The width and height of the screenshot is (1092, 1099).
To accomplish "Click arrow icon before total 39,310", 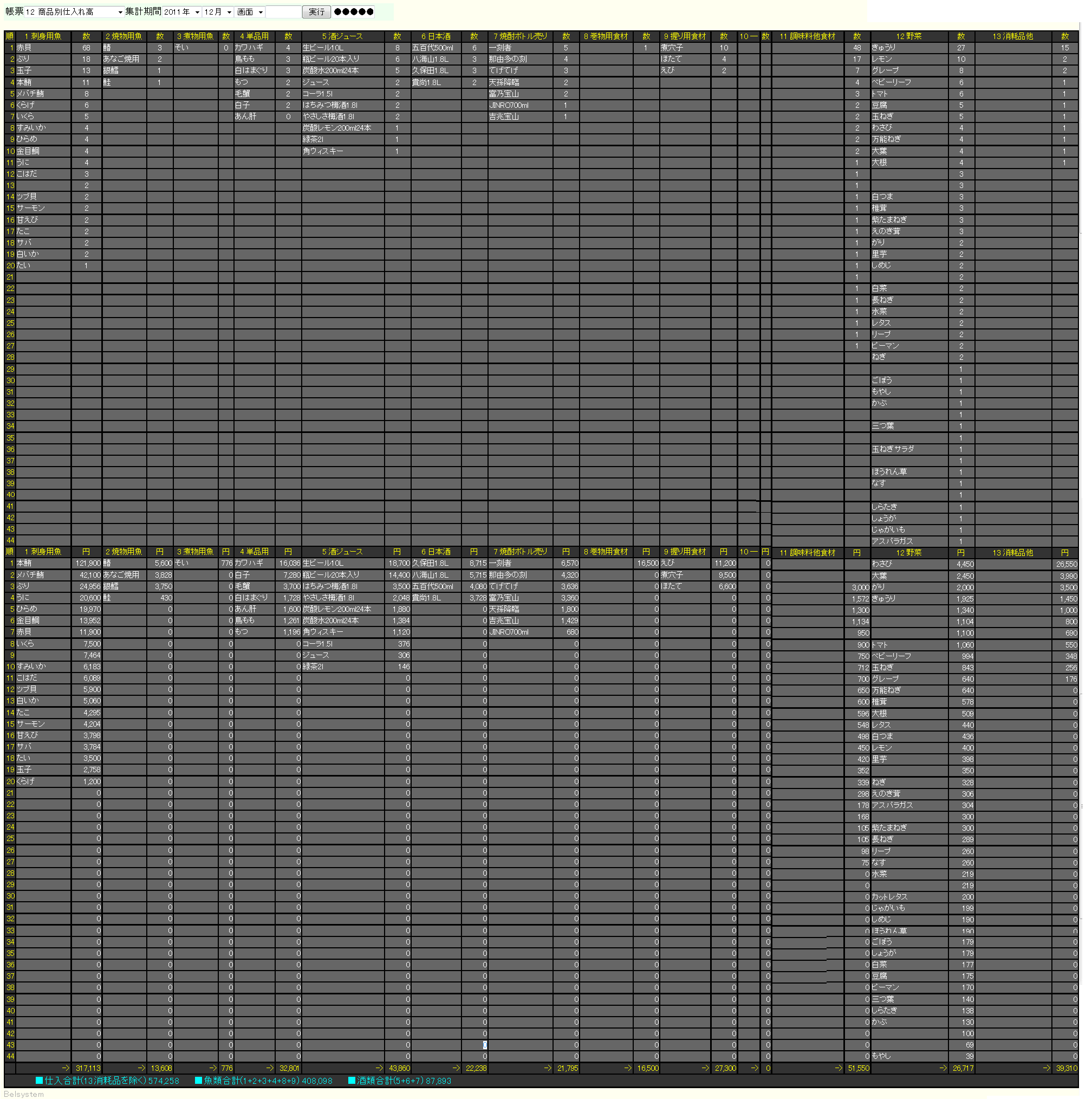I will 1046,1068.
